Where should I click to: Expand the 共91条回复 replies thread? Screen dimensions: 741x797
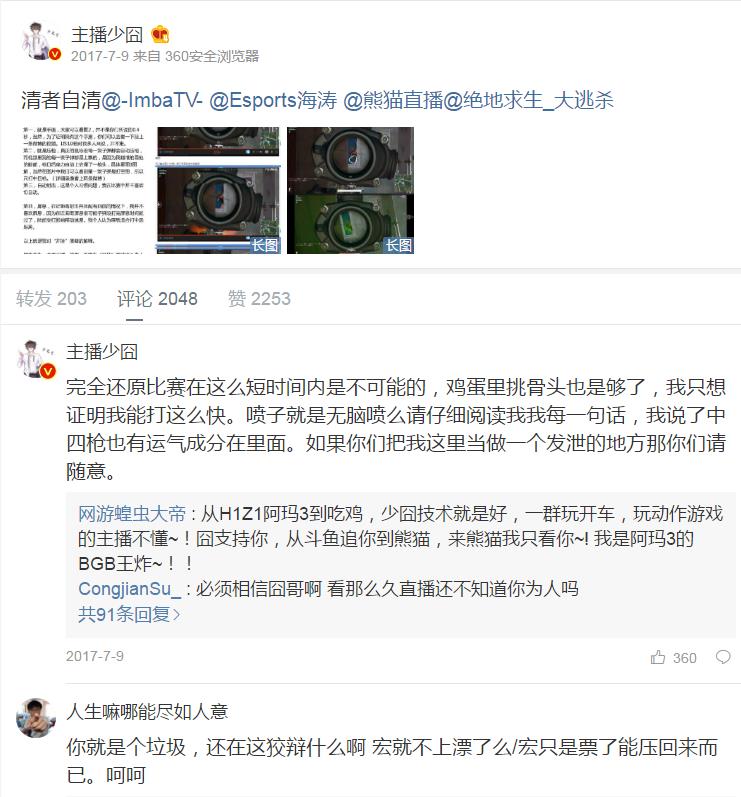point(129,615)
